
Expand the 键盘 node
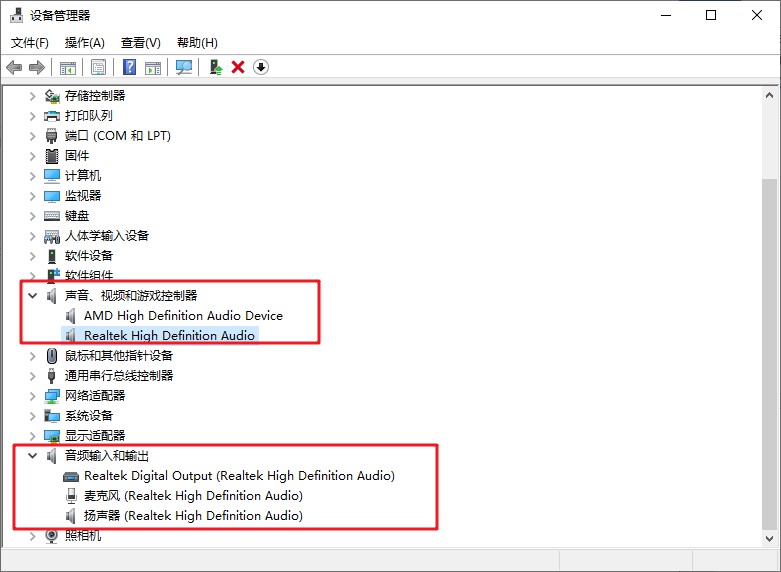point(32,216)
